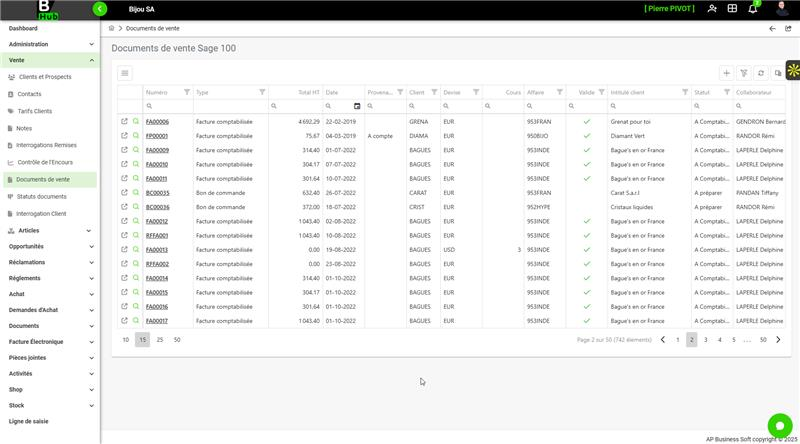Image resolution: width=800 pixels, height=444 pixels.
Task: Open Contrôle de l'Encours
Action: click(45, 162)
